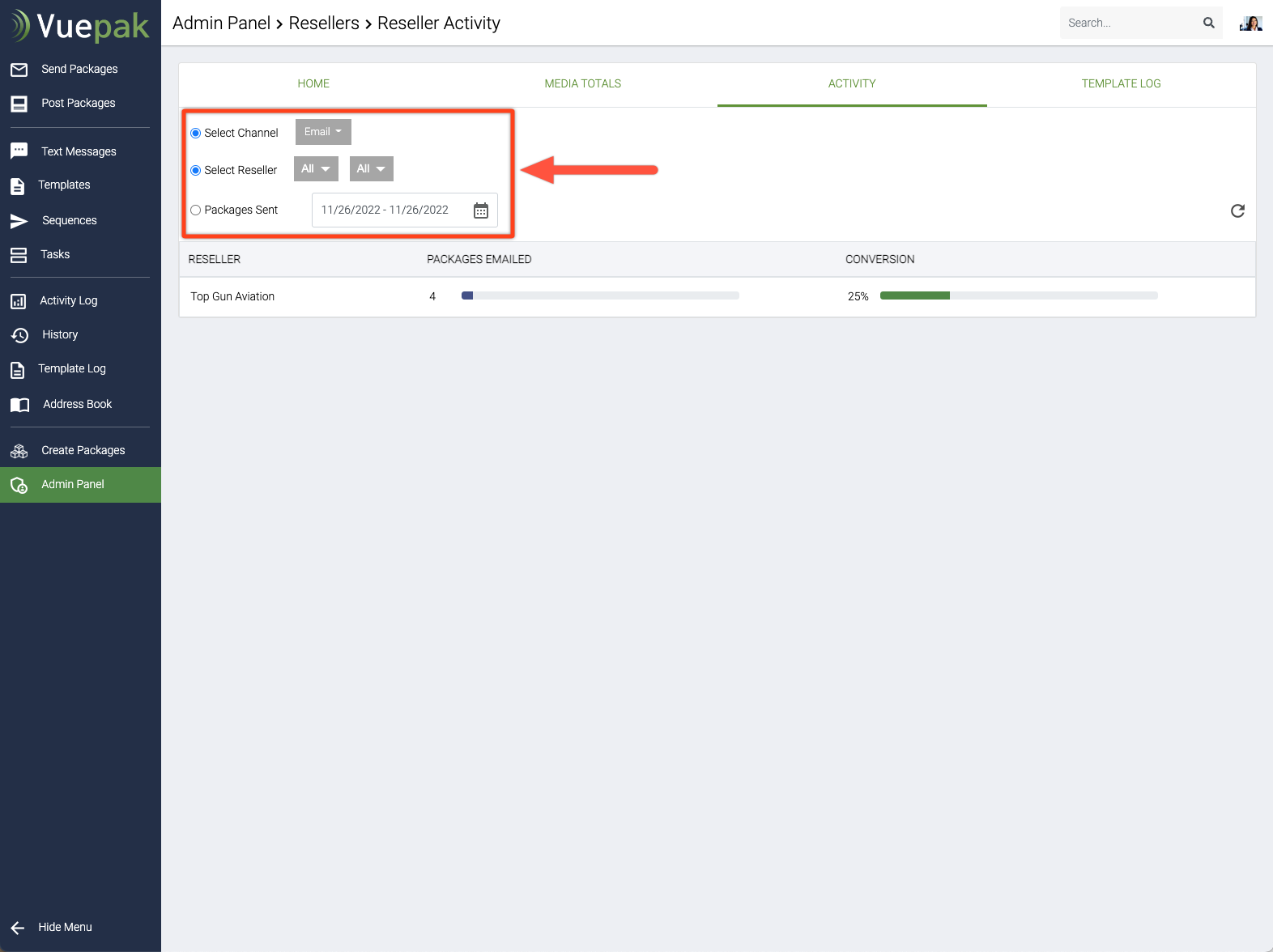Viewport: 1273px width, 952px height.
Task: Switch to the MEDIA TOTALS tab
Action: [582, 83]
